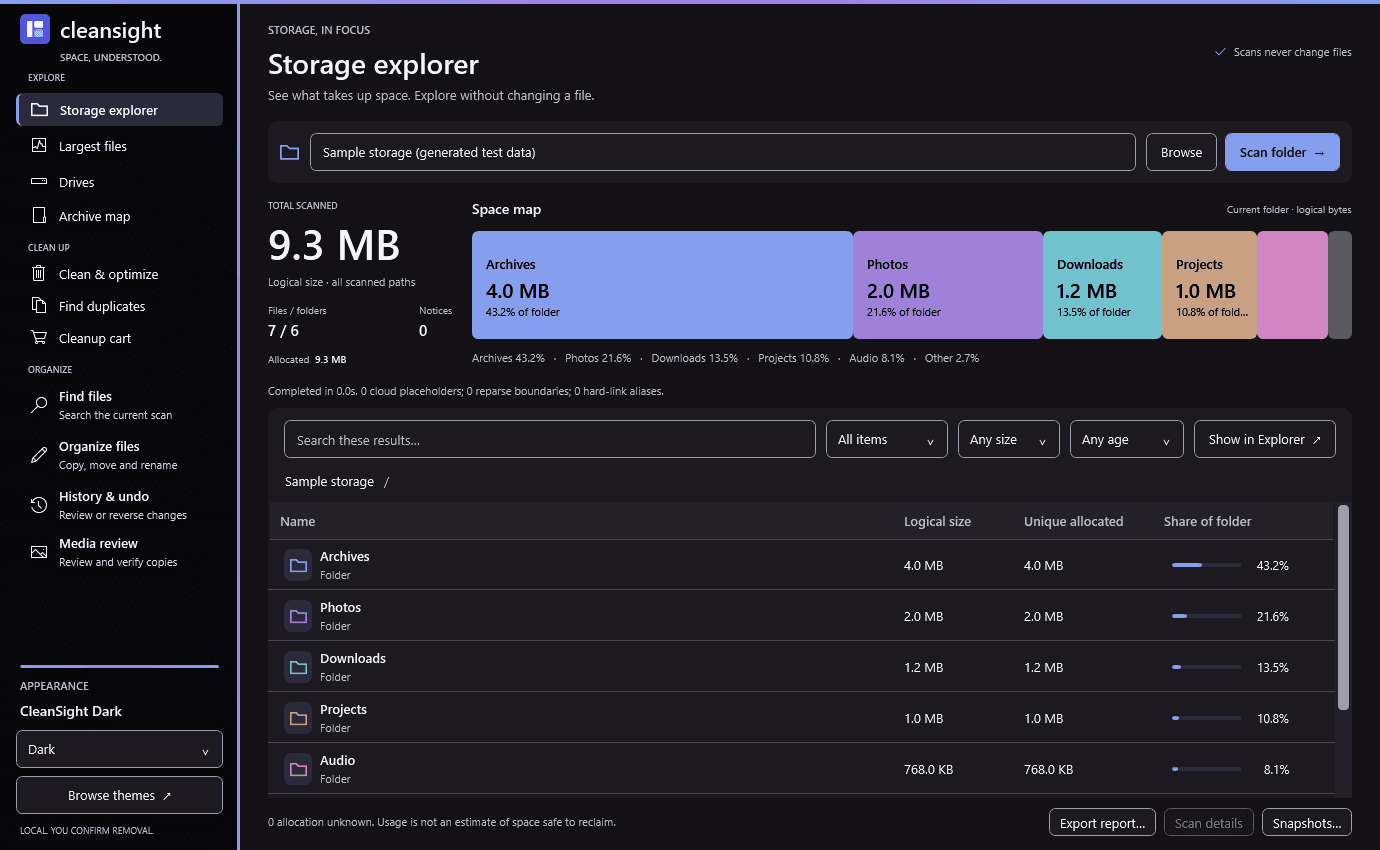Click the Largest files chart icon
This screenshot has height=850, width=1380.
click(x=39, y=146)
